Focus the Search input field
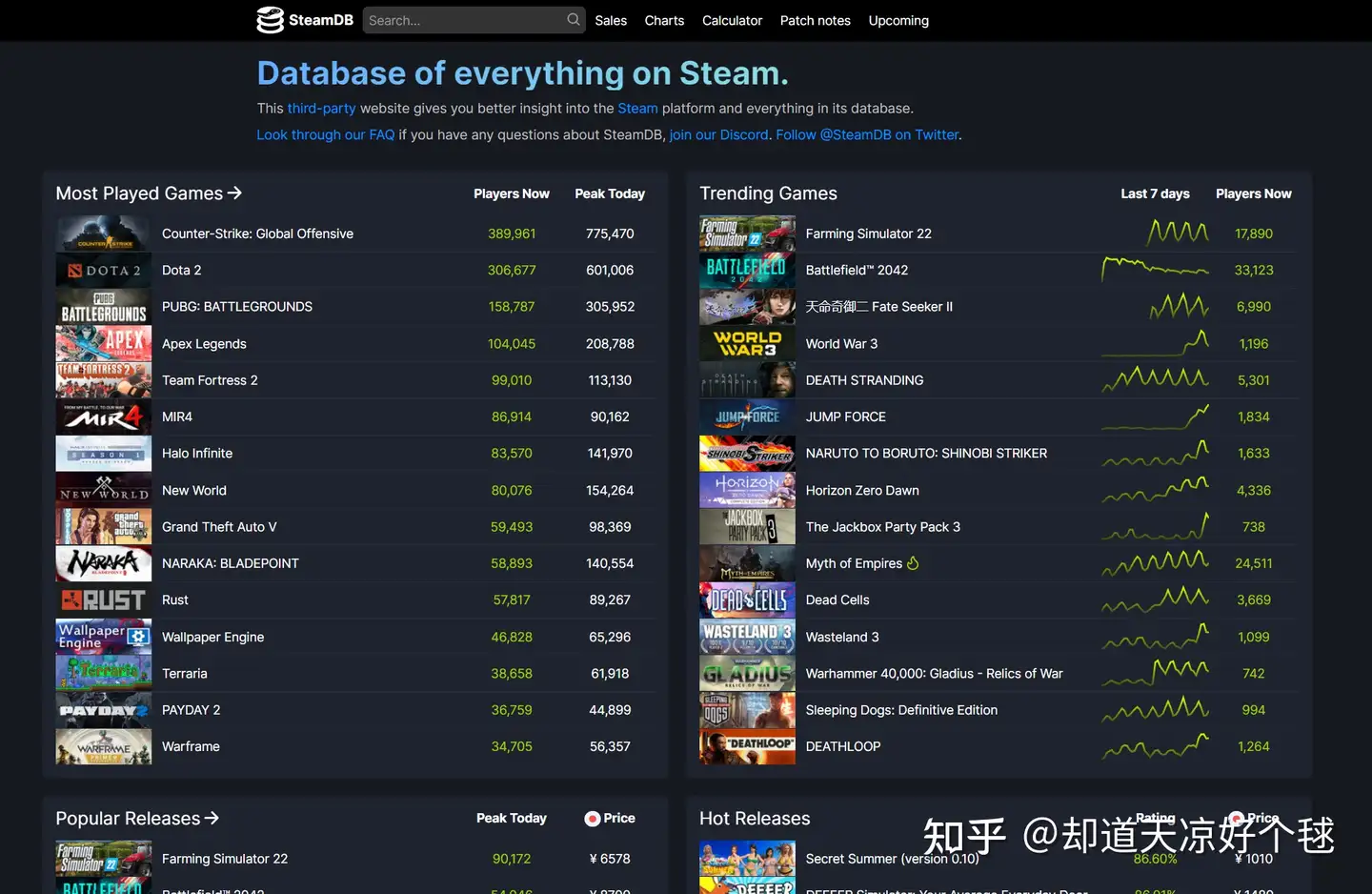This screenshot has width=1372, height=894. [x=474, y=20]
